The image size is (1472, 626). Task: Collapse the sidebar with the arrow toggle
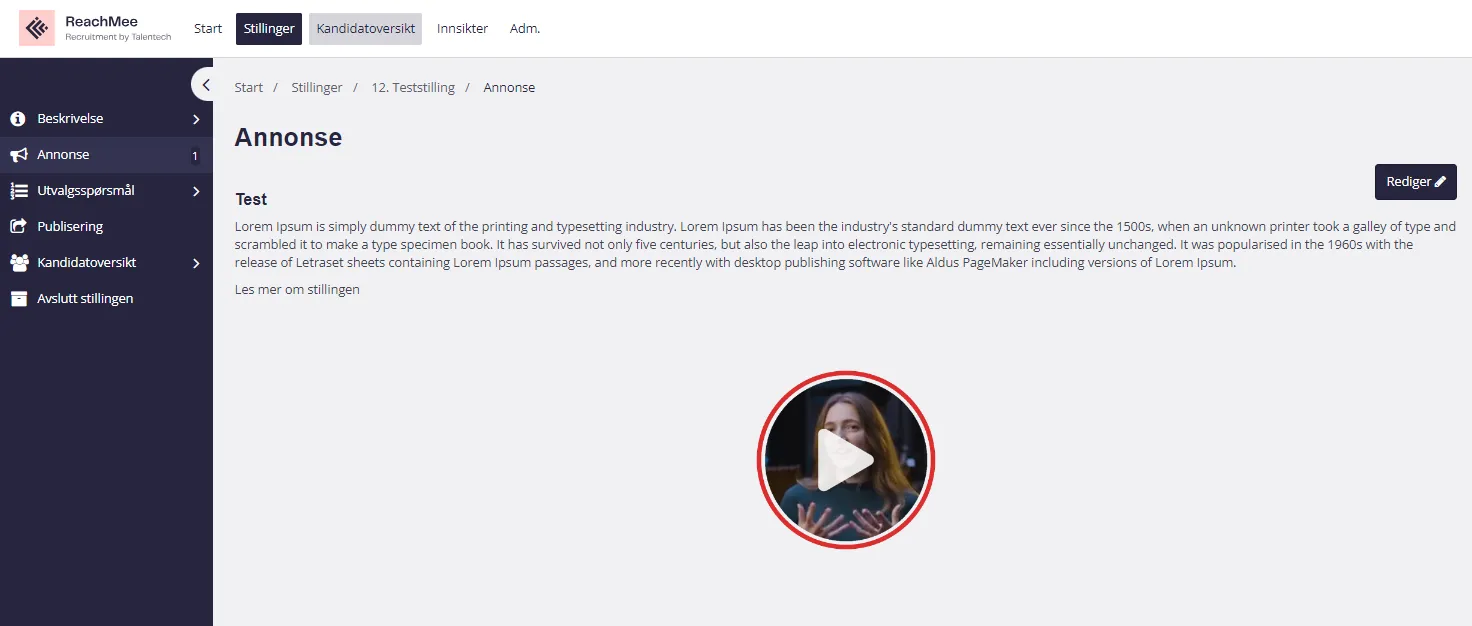tap(205, 85)
